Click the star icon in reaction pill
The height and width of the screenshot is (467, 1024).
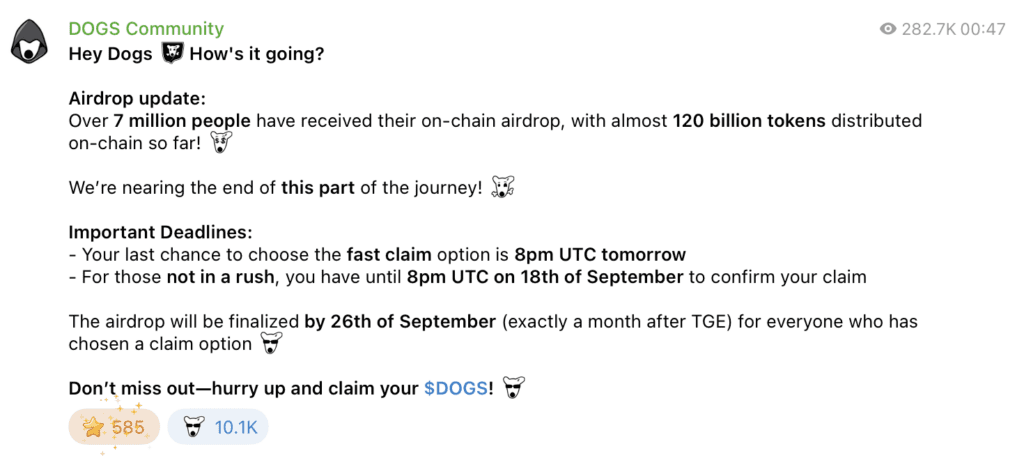pyautogui.click(x=93, y=428)
